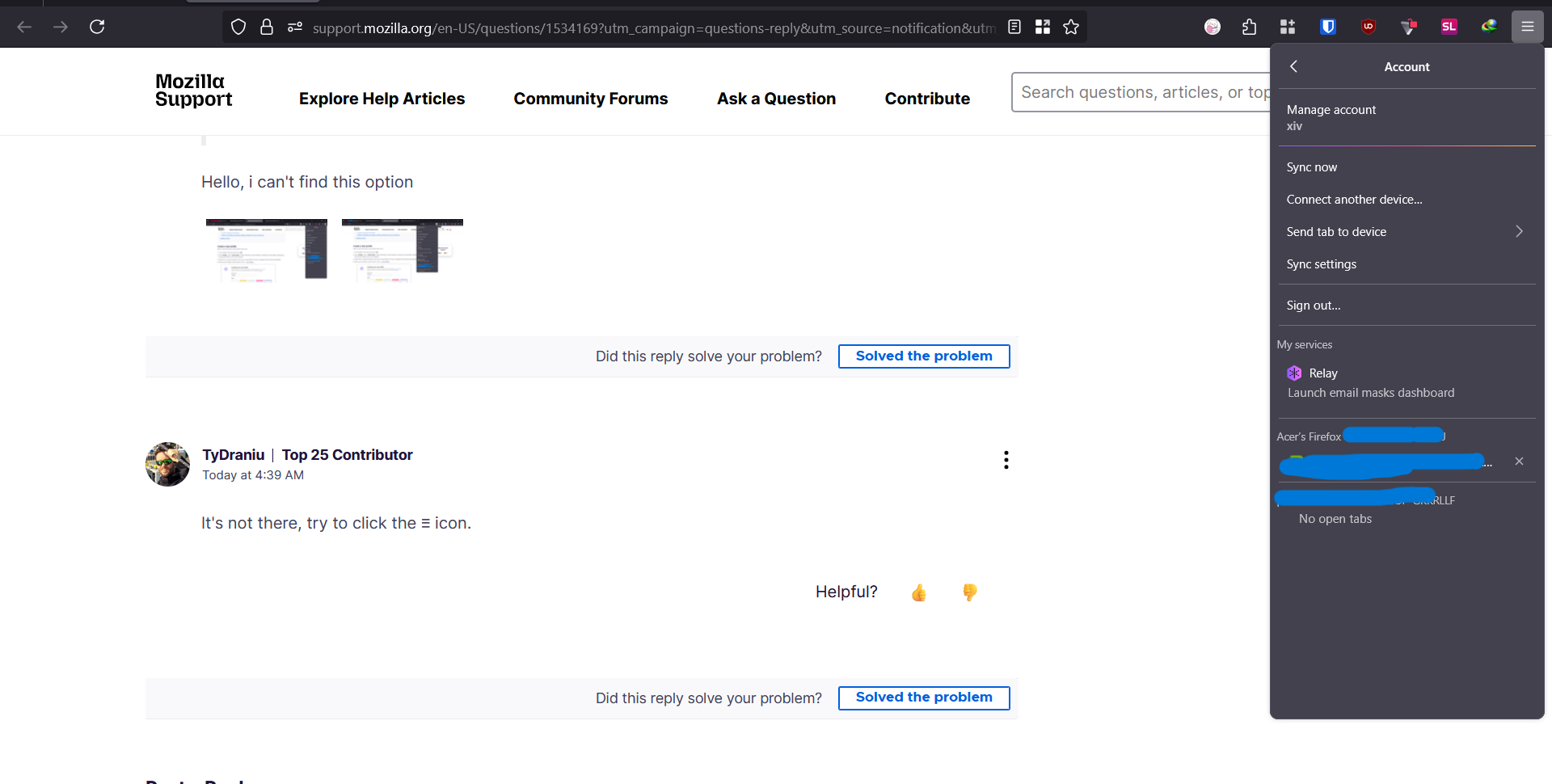Open the uBlock Origin extension
1552x784 pixels.
point(1369,27)
